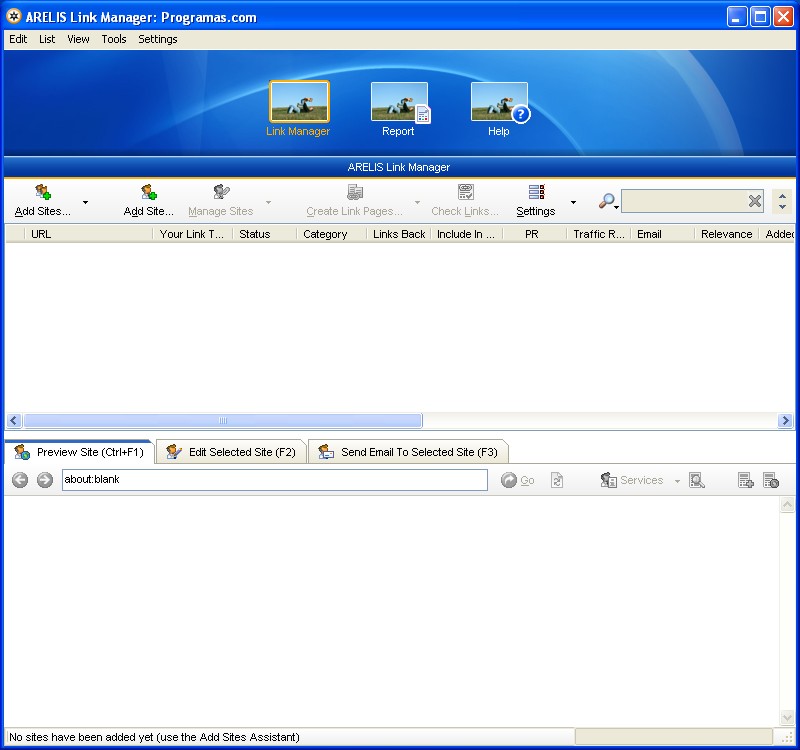This screenshot has height=750, width=800.
Task: Sort by Your Link T... column header
Action: [193, 234]
